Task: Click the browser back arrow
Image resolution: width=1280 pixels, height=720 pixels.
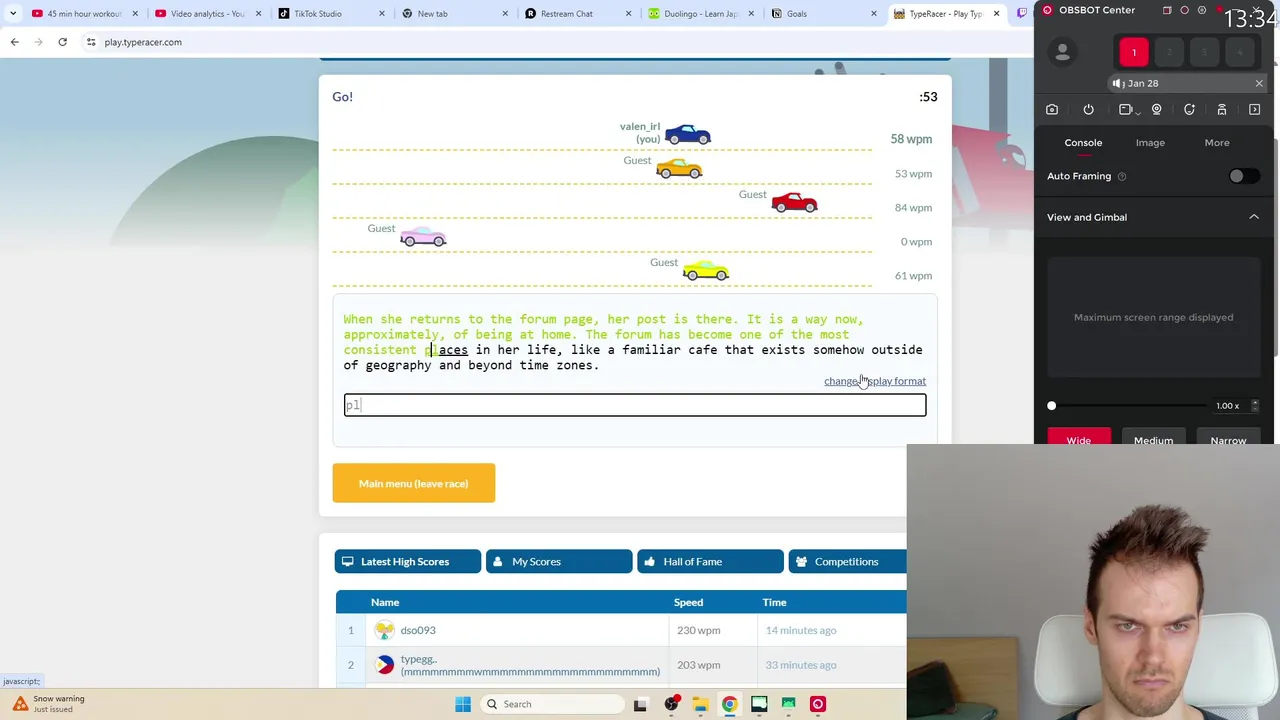Action: [14, 42]
